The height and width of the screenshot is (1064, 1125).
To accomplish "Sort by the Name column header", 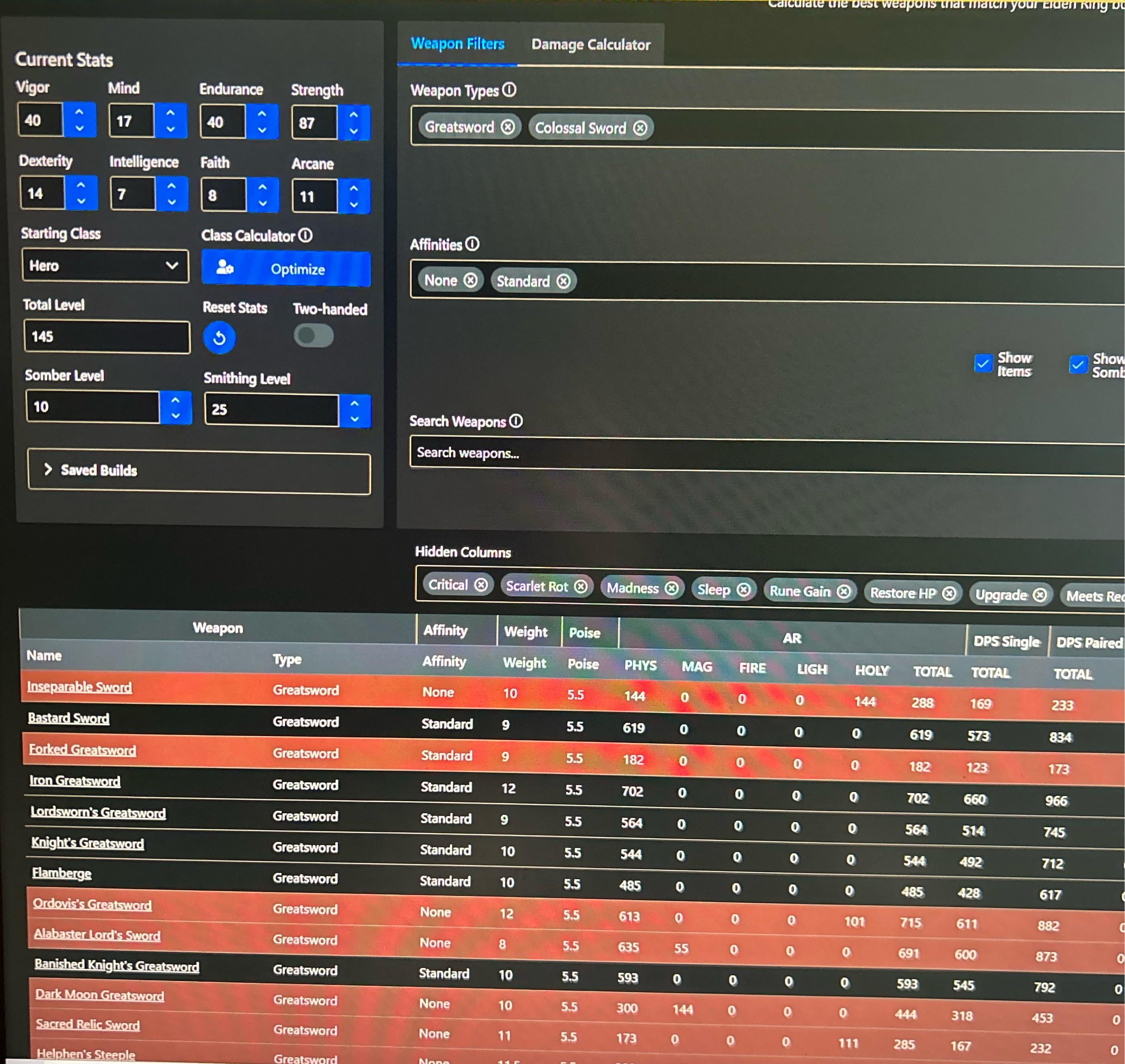I will click(x=44, y=656).
